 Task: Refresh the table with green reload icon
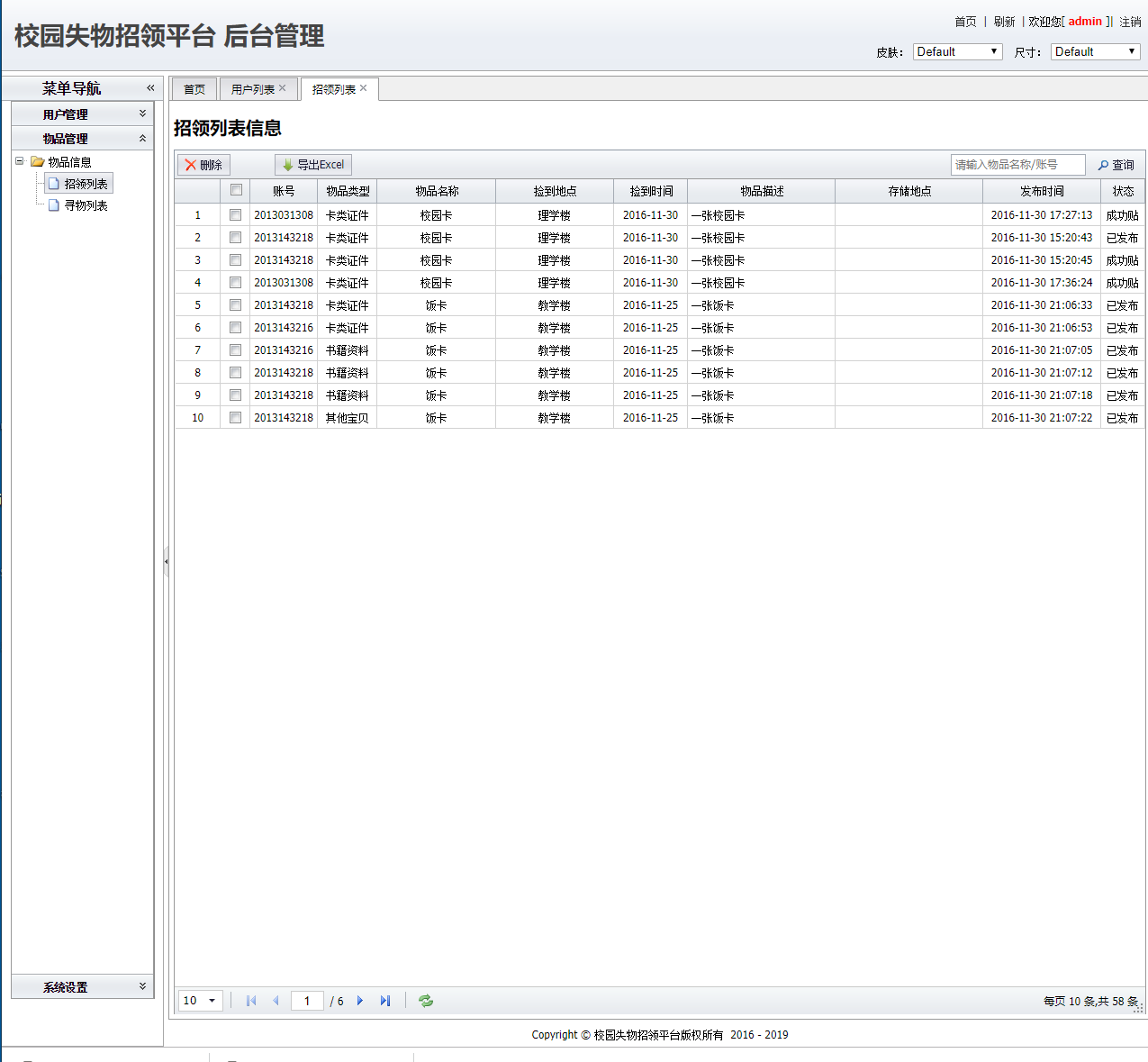(426, 1001)
